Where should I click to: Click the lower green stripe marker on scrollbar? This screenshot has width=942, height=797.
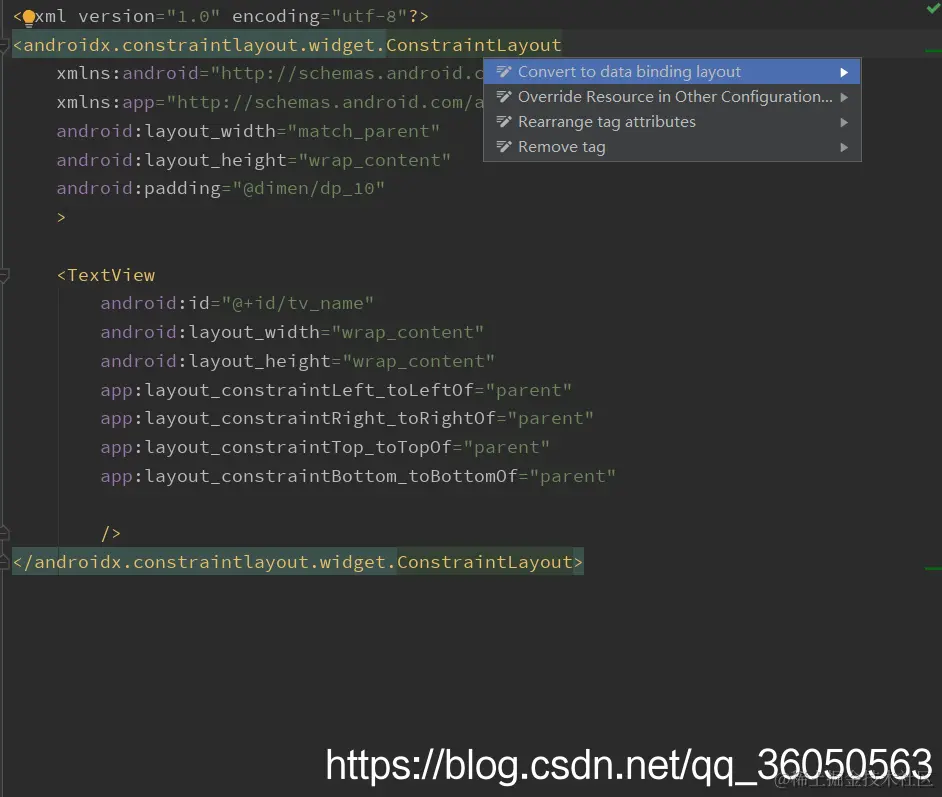(x=934, y=568)
